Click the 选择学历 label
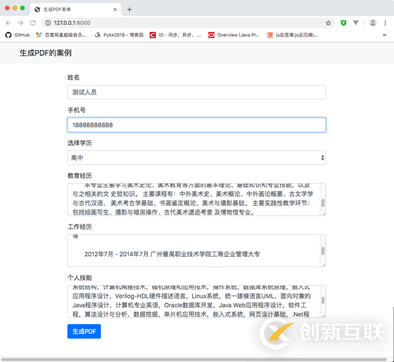Image resolution: width=394 pixels, height=362 pixels. tap(80, 143)
